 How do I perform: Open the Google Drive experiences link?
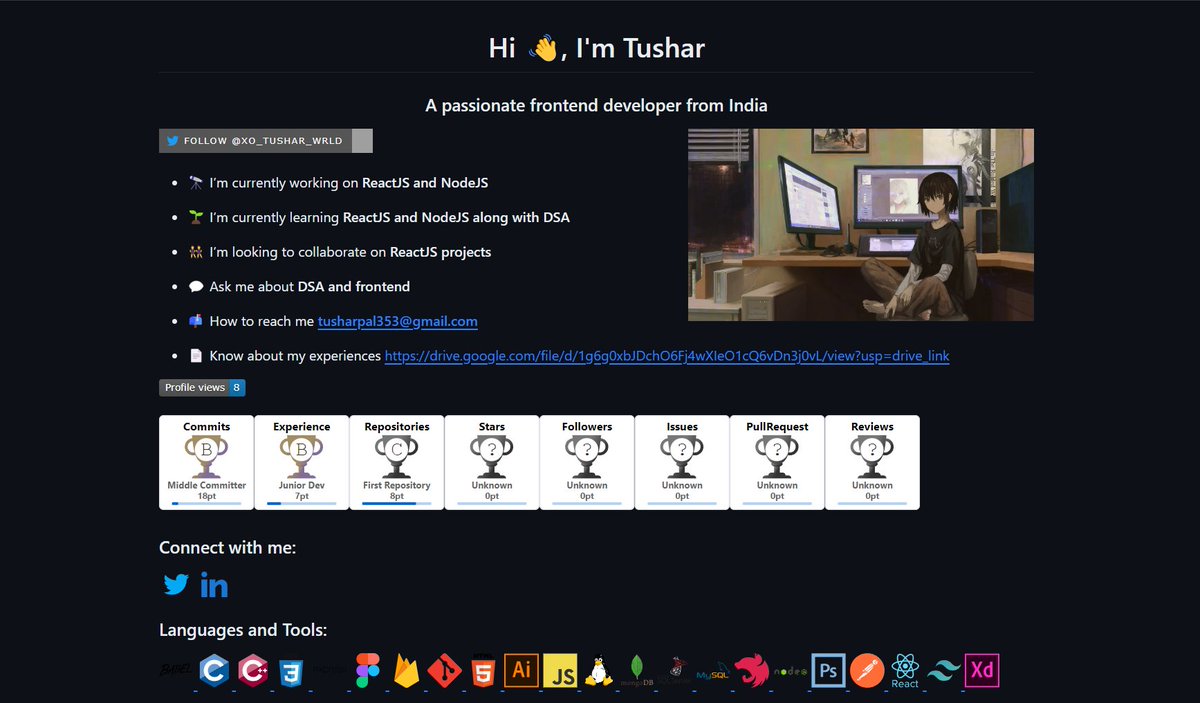tap(667, 356)
